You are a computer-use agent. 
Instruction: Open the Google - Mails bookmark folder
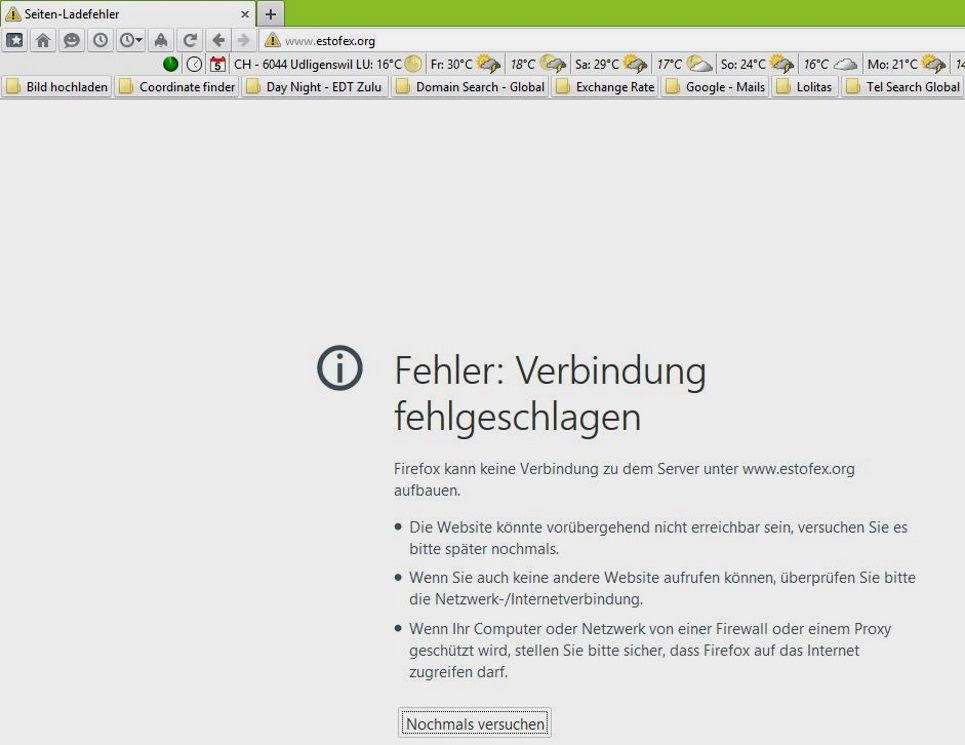coord(715,87)
